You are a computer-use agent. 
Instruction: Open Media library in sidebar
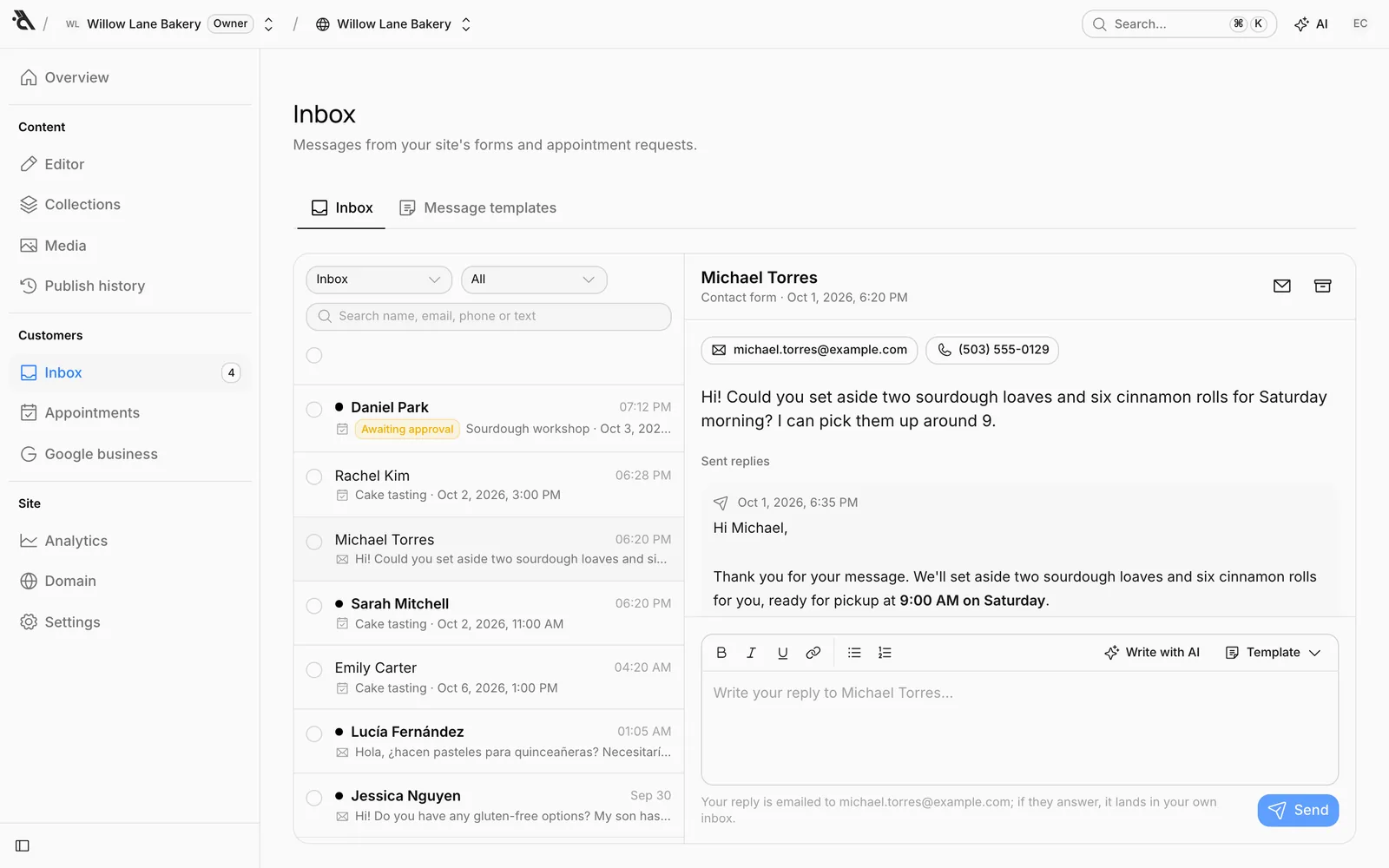130,246
